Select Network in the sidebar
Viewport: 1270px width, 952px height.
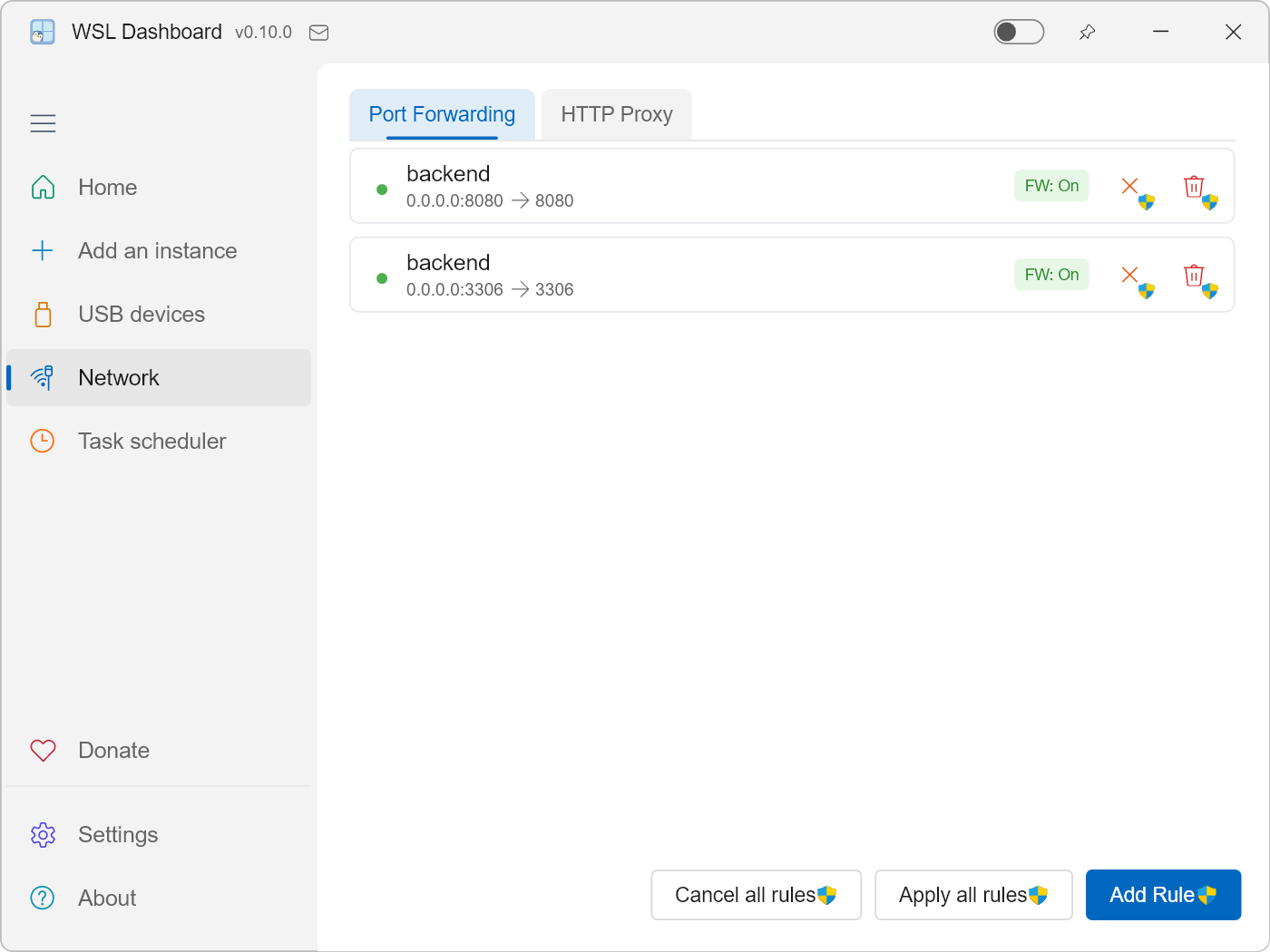pyautogui.click(x=159, y=378)
